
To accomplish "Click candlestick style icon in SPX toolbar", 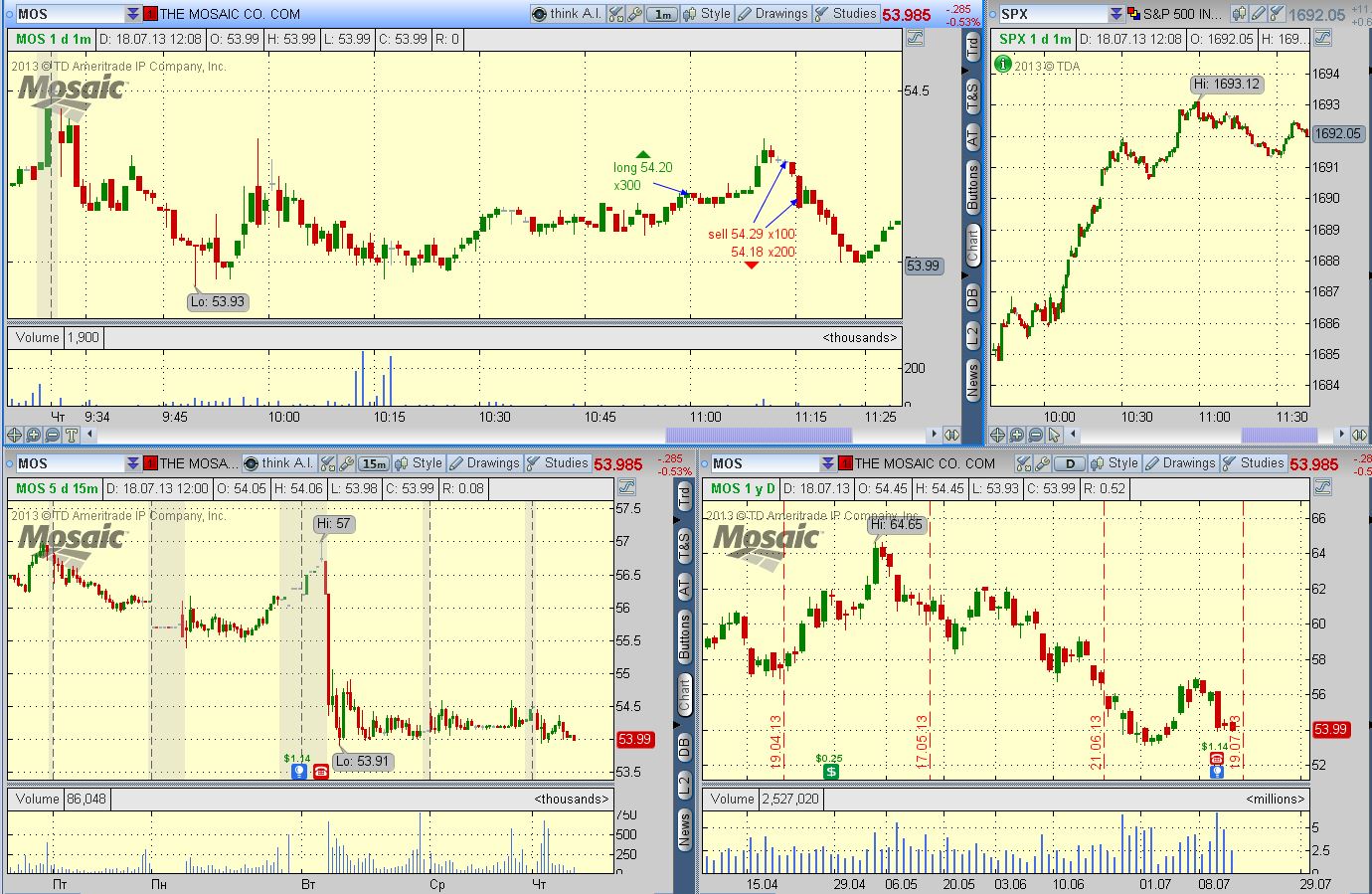I will tap(1239, 14).
